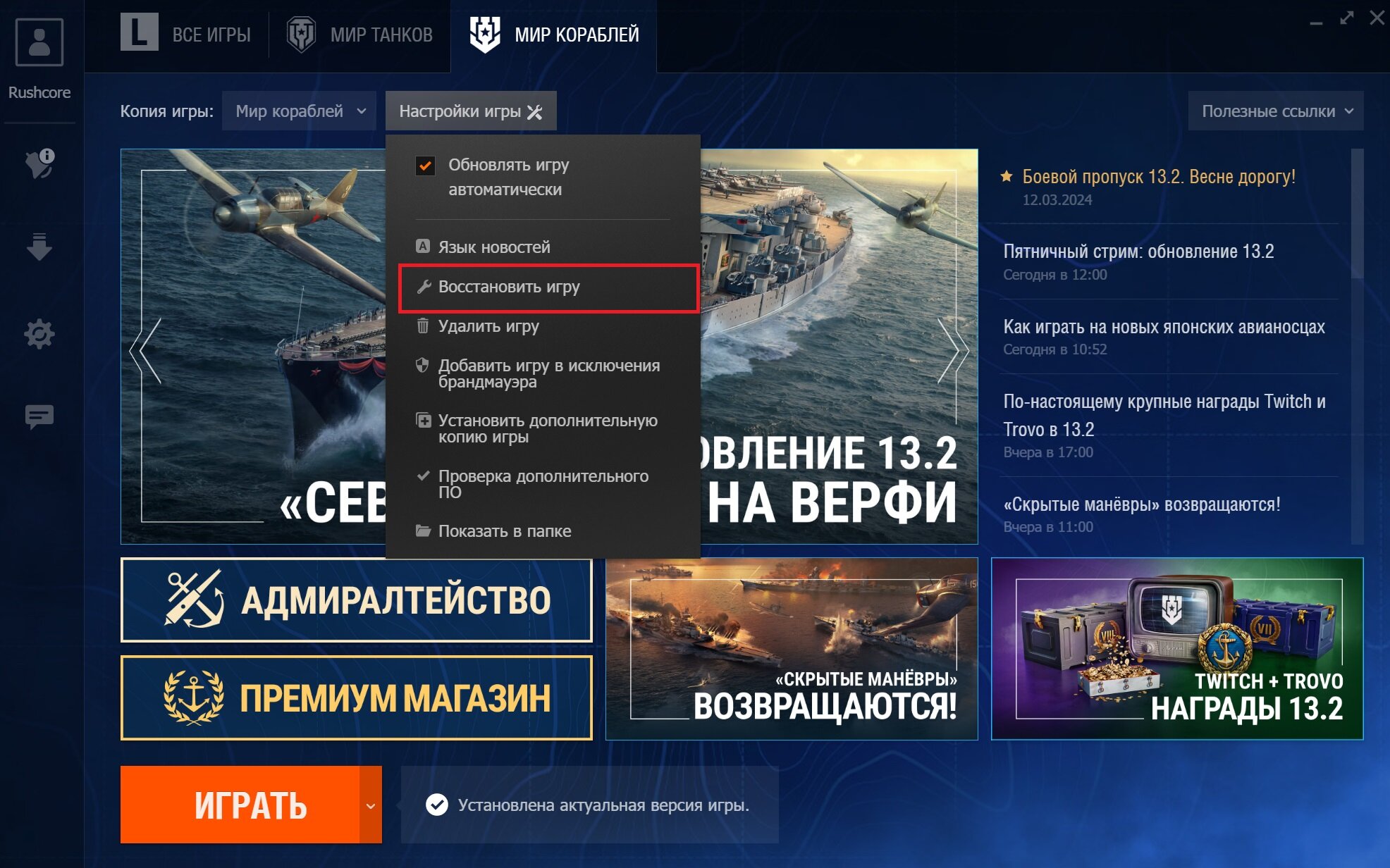Click shield icon beside firewall exclusions entry
Image resolution: width=1390 pixels, height=868 pixels.
tap(422, 365)
